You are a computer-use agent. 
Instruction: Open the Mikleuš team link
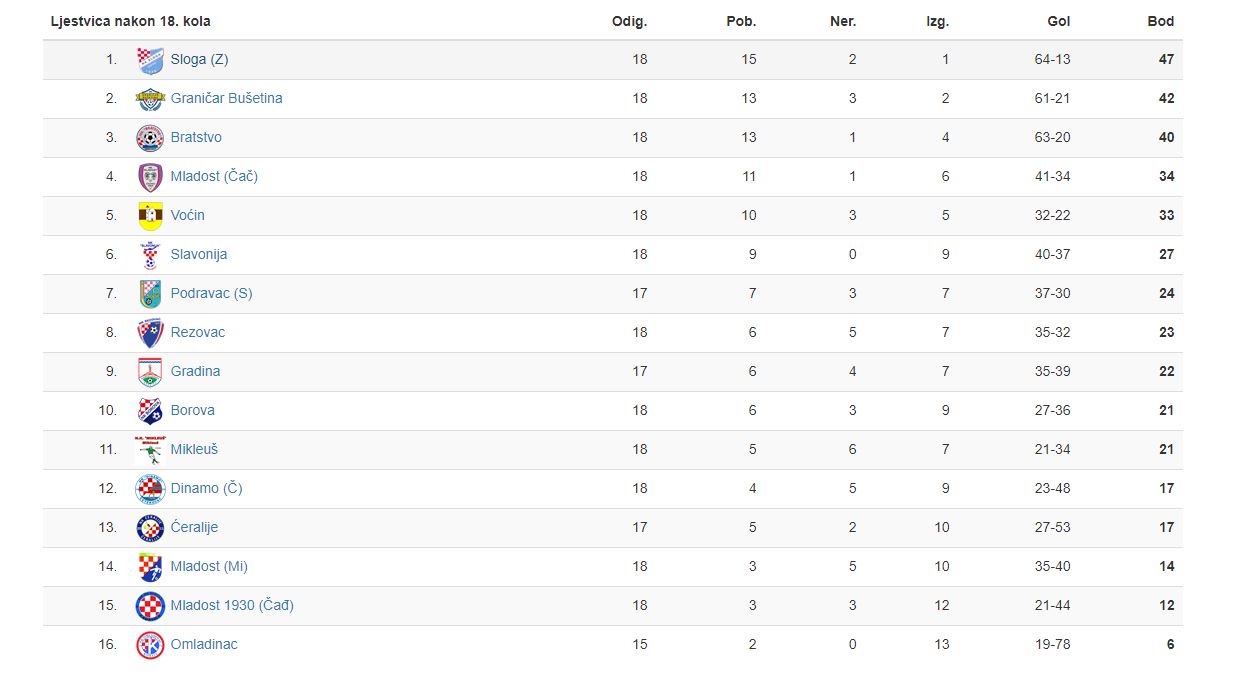click(194, 450)
